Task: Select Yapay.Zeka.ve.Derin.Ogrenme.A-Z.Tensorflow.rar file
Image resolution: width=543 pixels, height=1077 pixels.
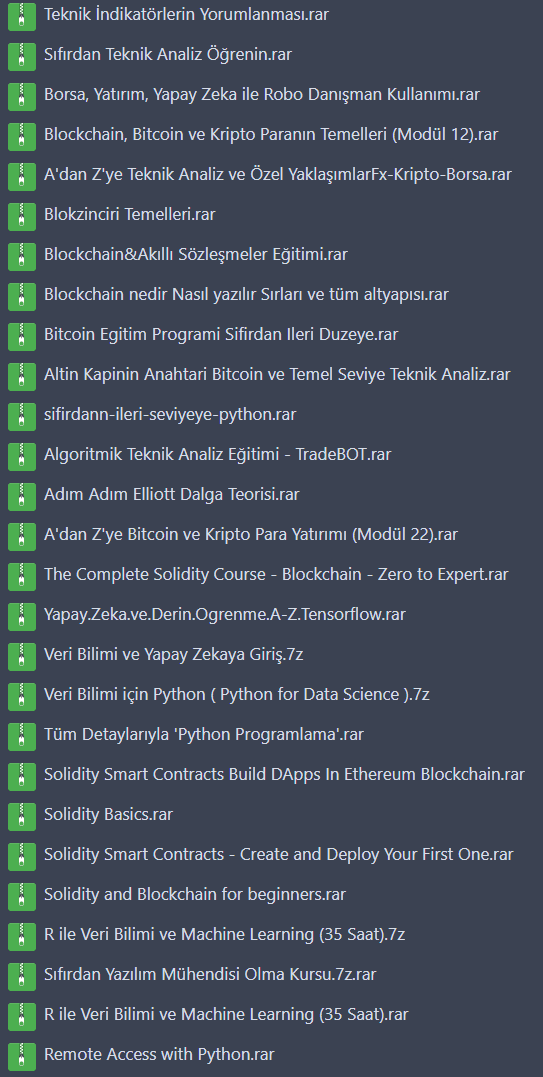Action: click(224, 615)
